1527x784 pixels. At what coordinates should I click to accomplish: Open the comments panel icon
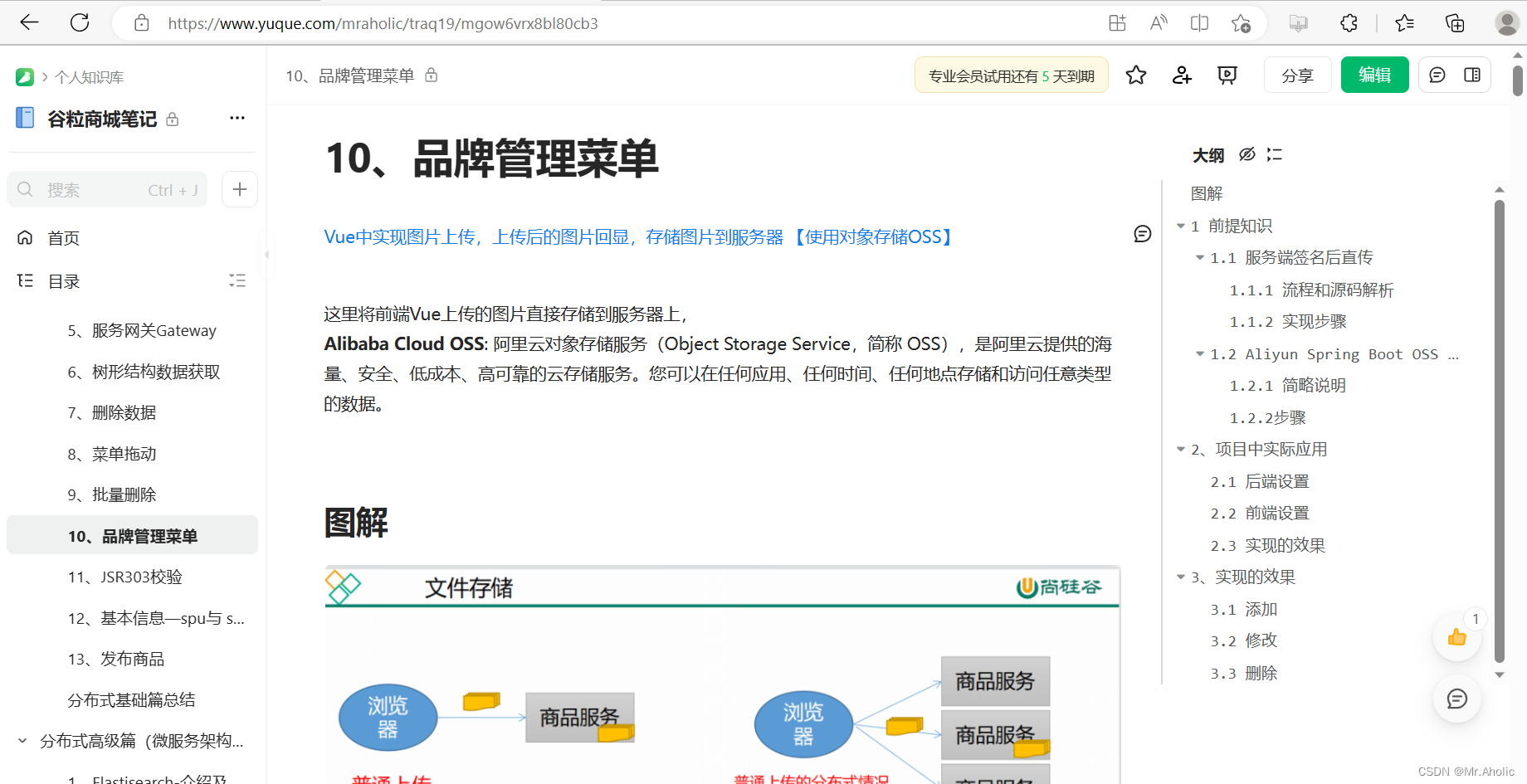(x=1437, y=75)
